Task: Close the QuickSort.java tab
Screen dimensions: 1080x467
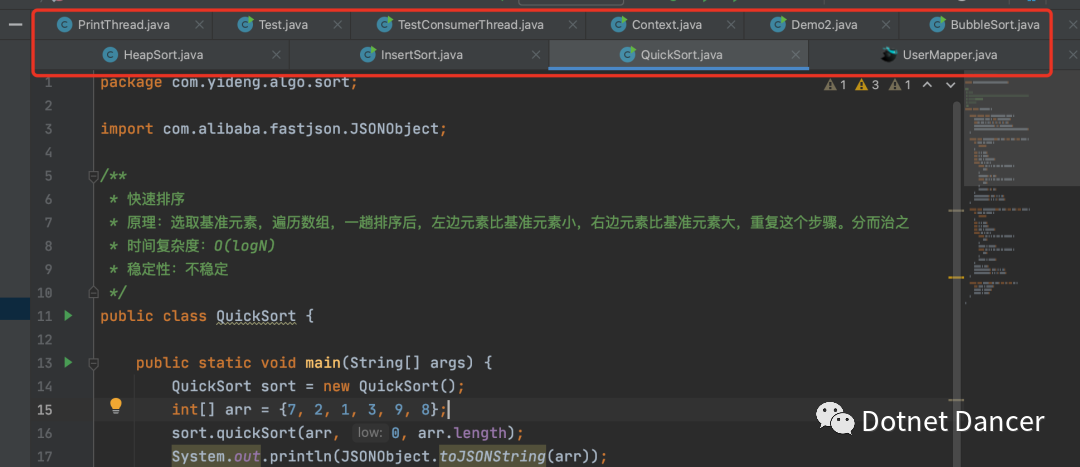Action: (x=796, y=54)
